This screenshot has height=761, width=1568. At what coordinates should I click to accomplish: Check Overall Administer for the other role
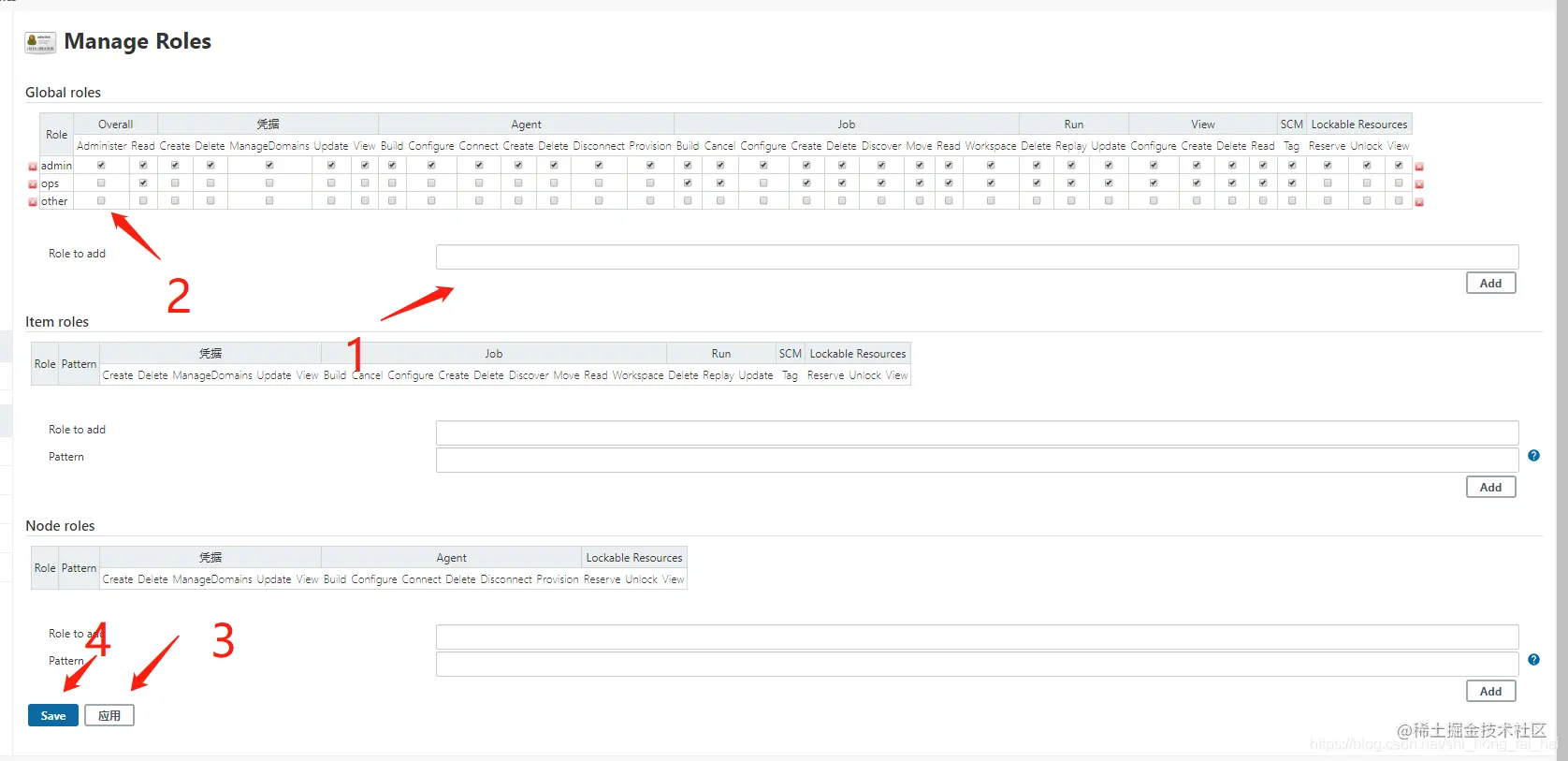tap(101, 200)
